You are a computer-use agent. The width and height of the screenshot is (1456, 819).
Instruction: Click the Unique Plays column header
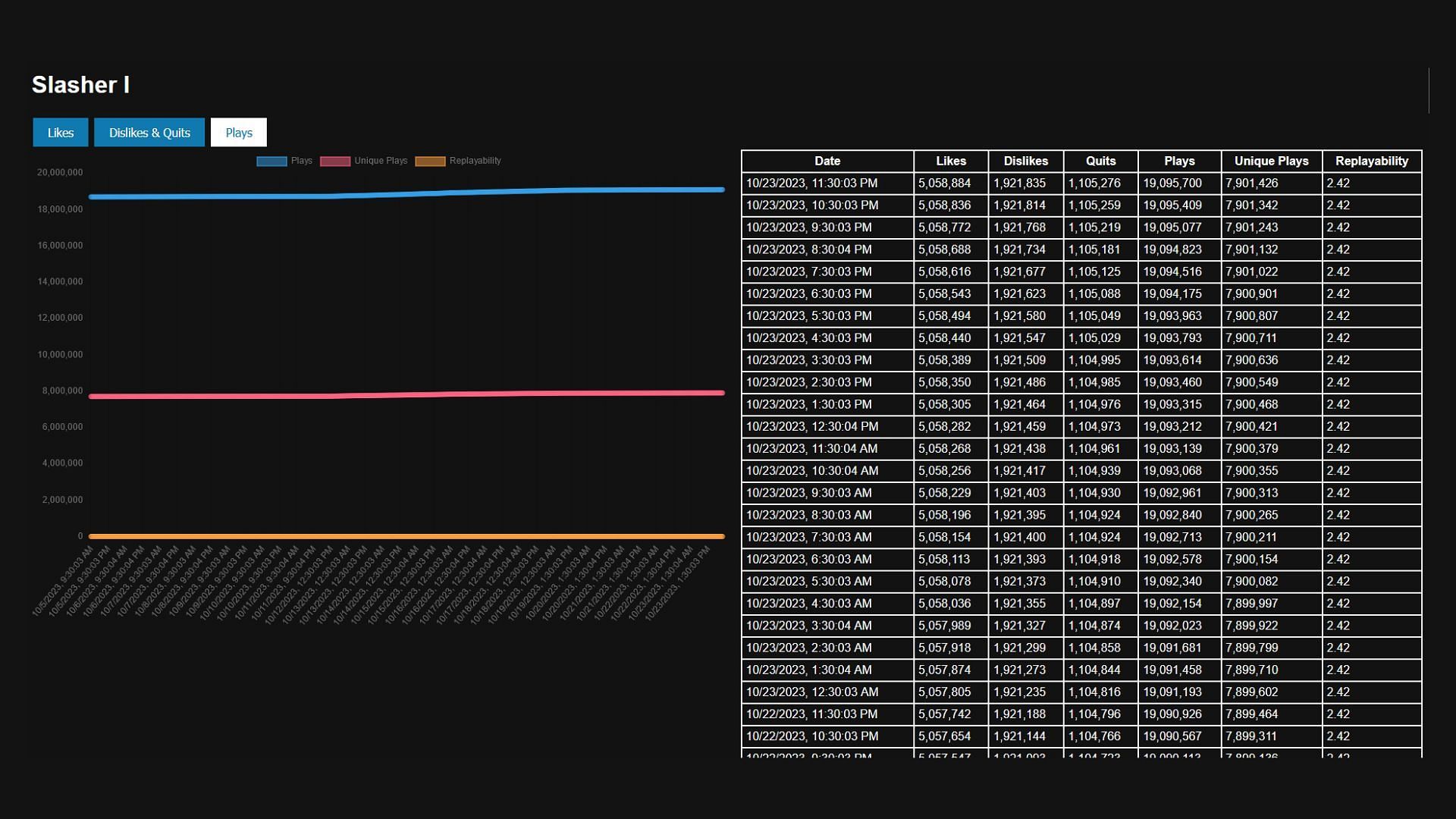coord(1272,162)
